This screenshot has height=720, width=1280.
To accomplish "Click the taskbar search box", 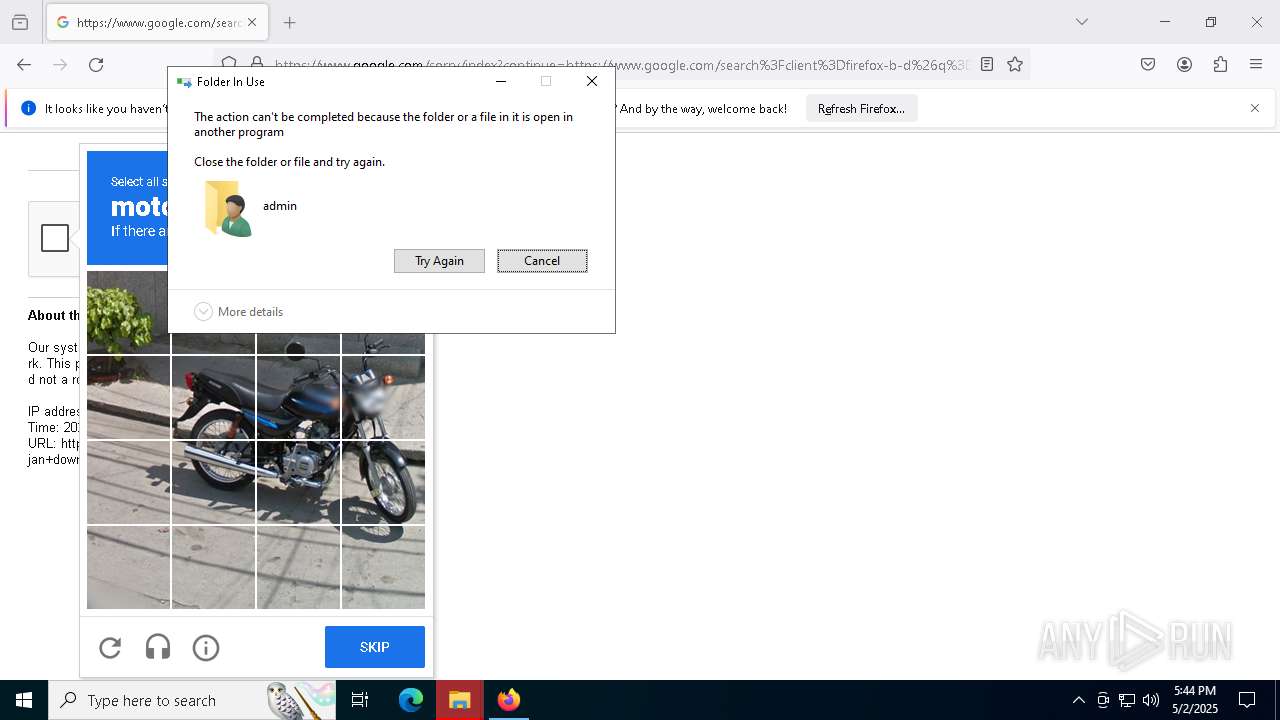I will pyautogui.click(x=192, y=700).
